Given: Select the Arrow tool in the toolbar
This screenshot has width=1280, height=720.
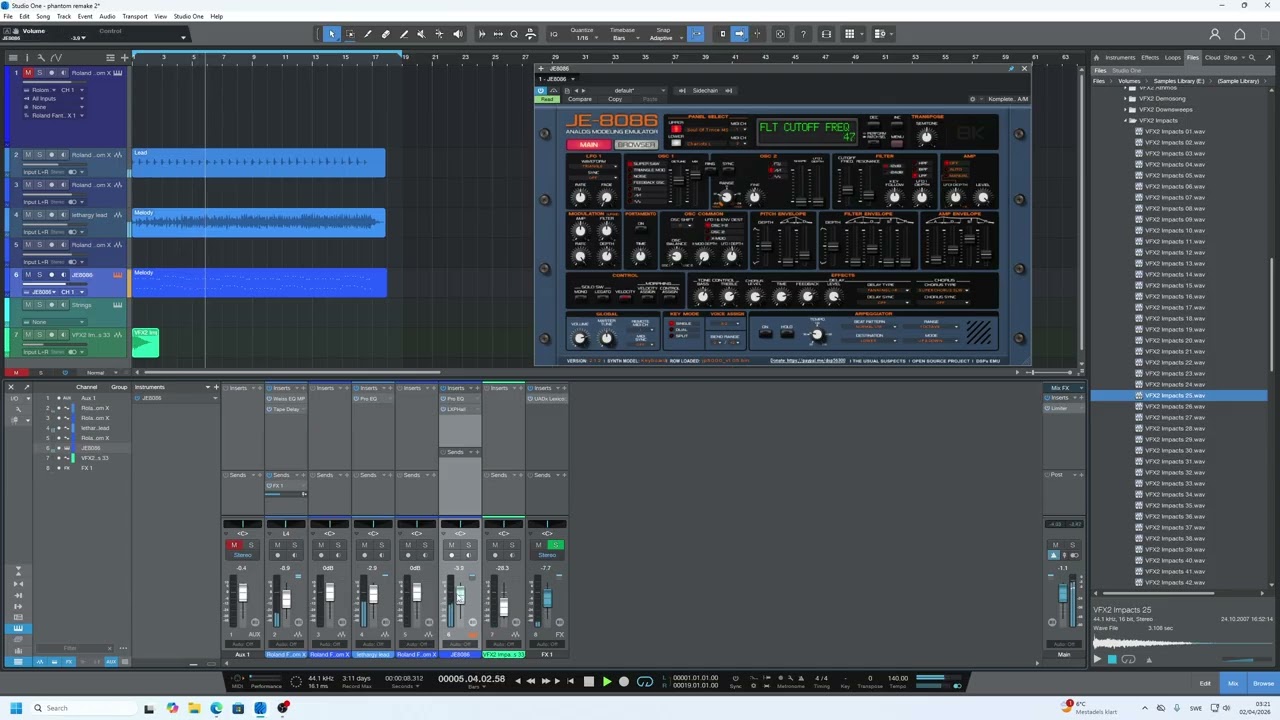Looking at the screenshot, I should tap(333, 34).
